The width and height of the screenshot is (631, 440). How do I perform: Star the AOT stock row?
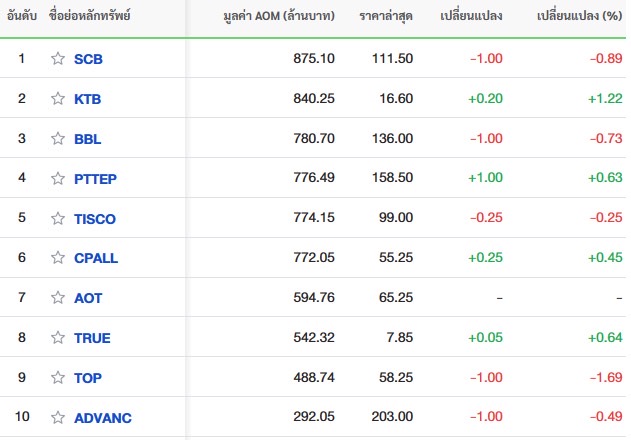tap(58, 297)
